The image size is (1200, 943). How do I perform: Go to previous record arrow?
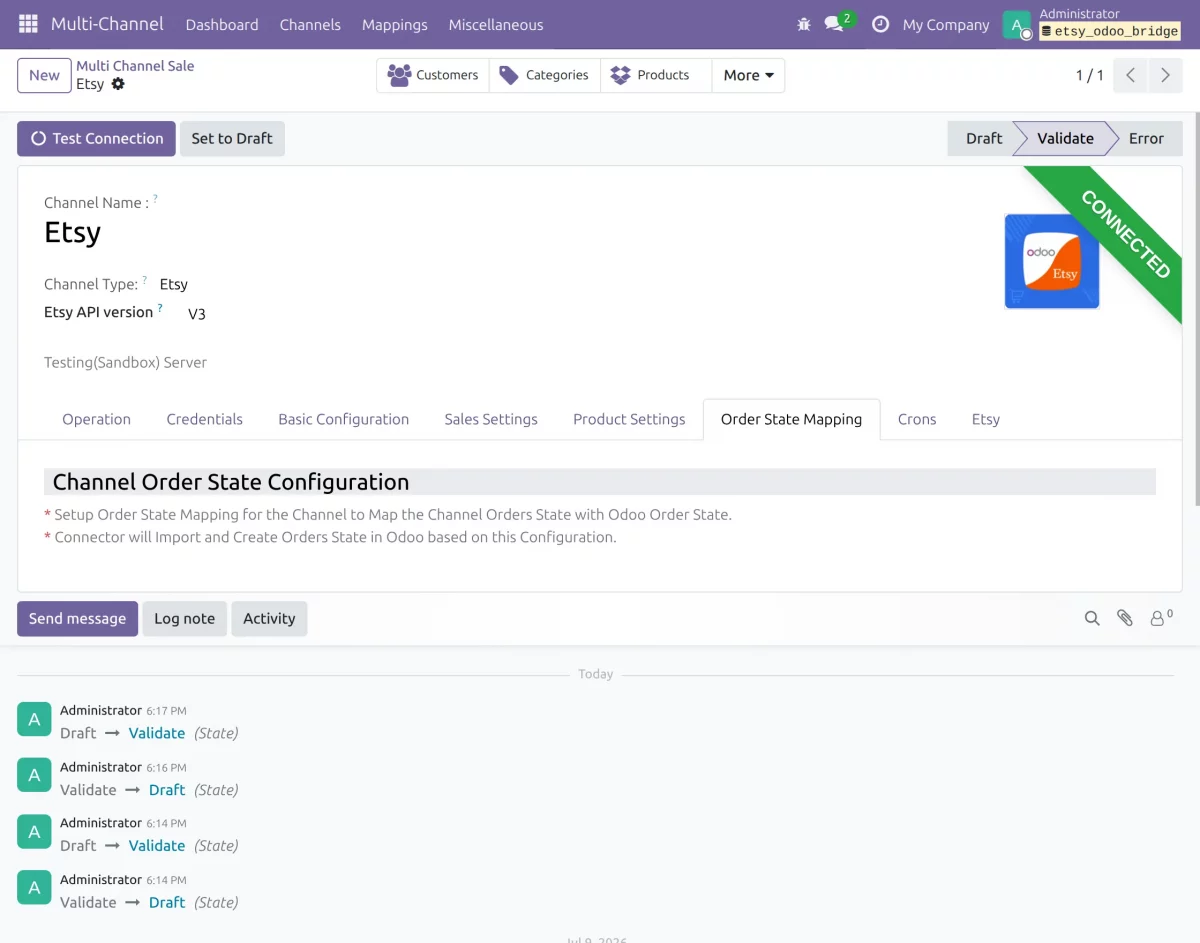(1130, 75)
